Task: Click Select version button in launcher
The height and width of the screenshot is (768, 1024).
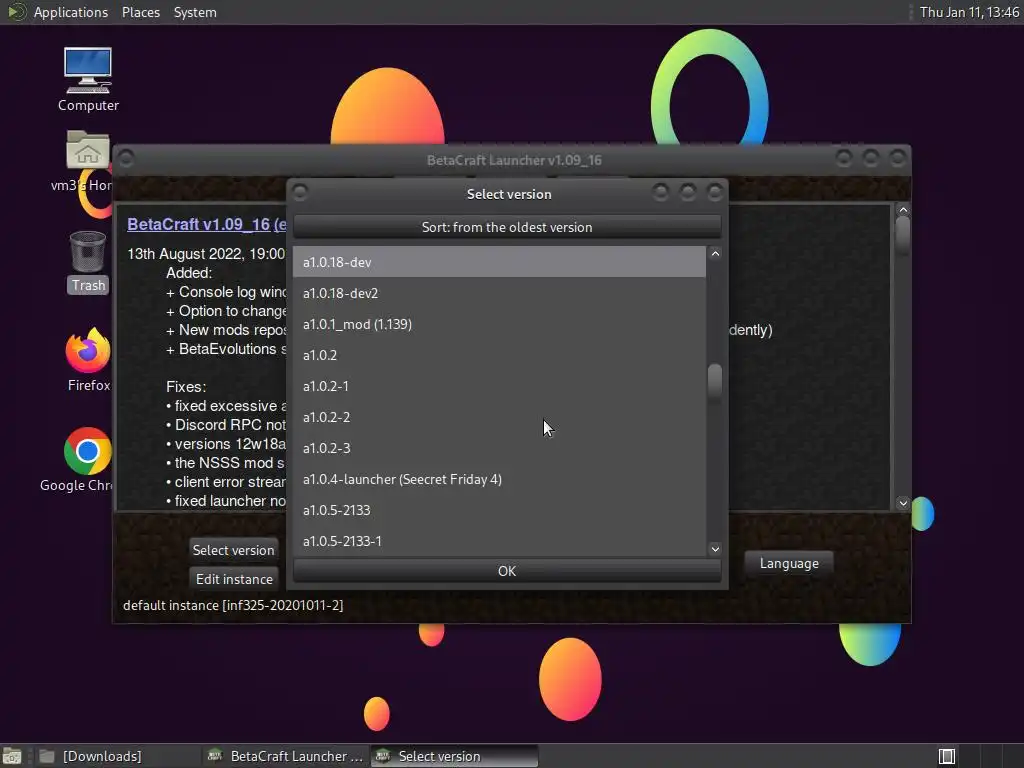Action: (233, 550)
